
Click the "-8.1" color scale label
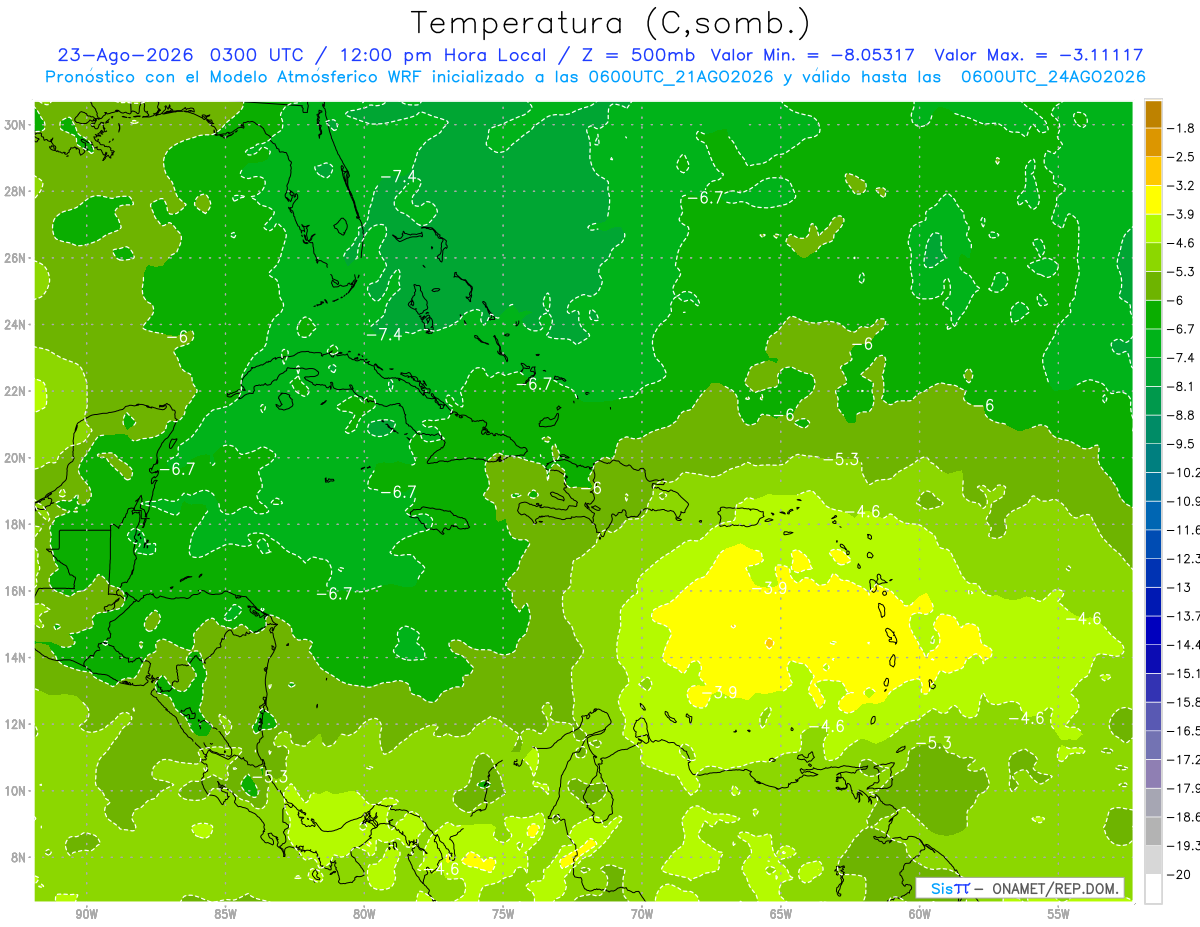coord(1181,386)
